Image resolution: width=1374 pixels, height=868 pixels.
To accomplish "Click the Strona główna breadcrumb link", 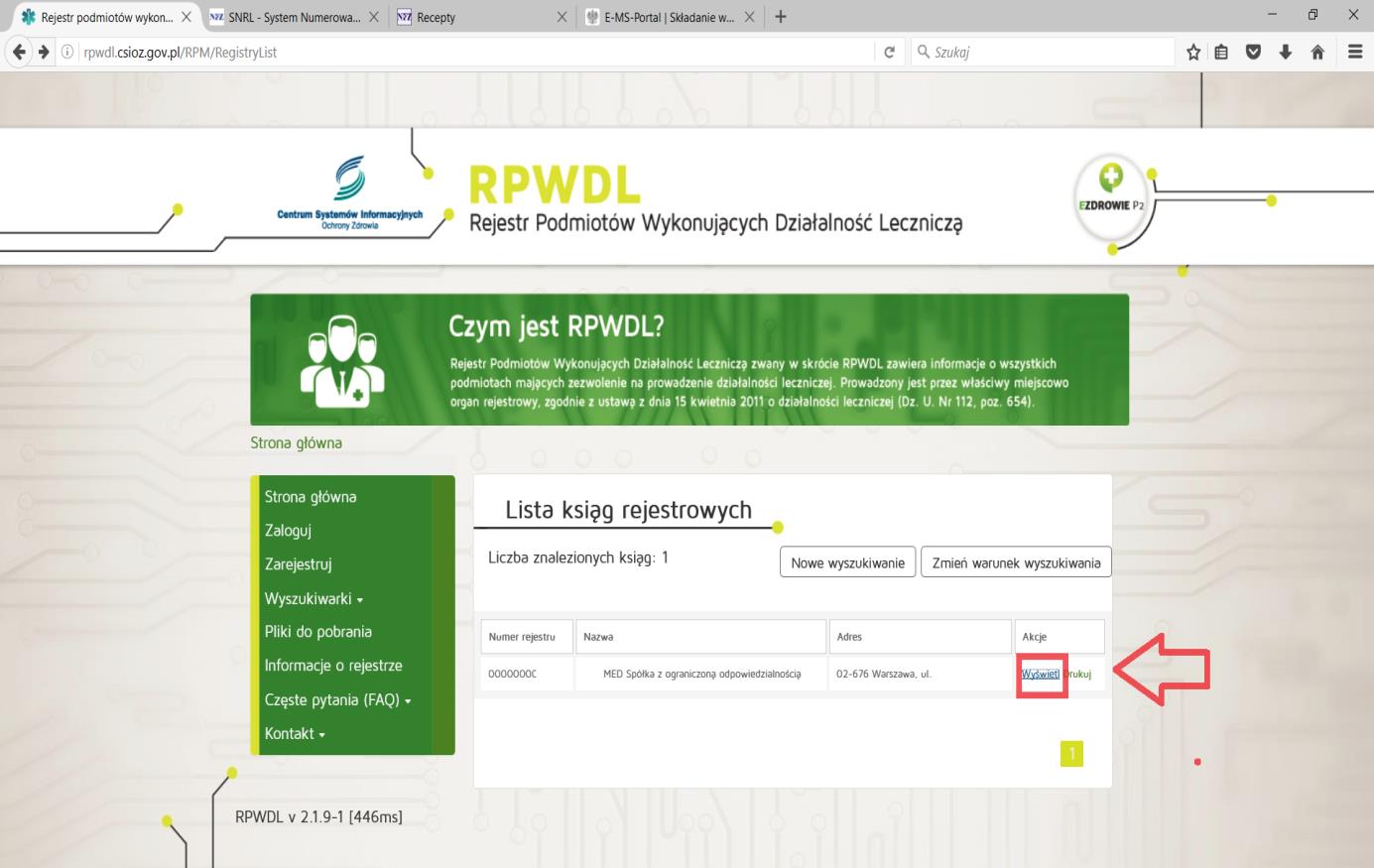I will 296,442.
